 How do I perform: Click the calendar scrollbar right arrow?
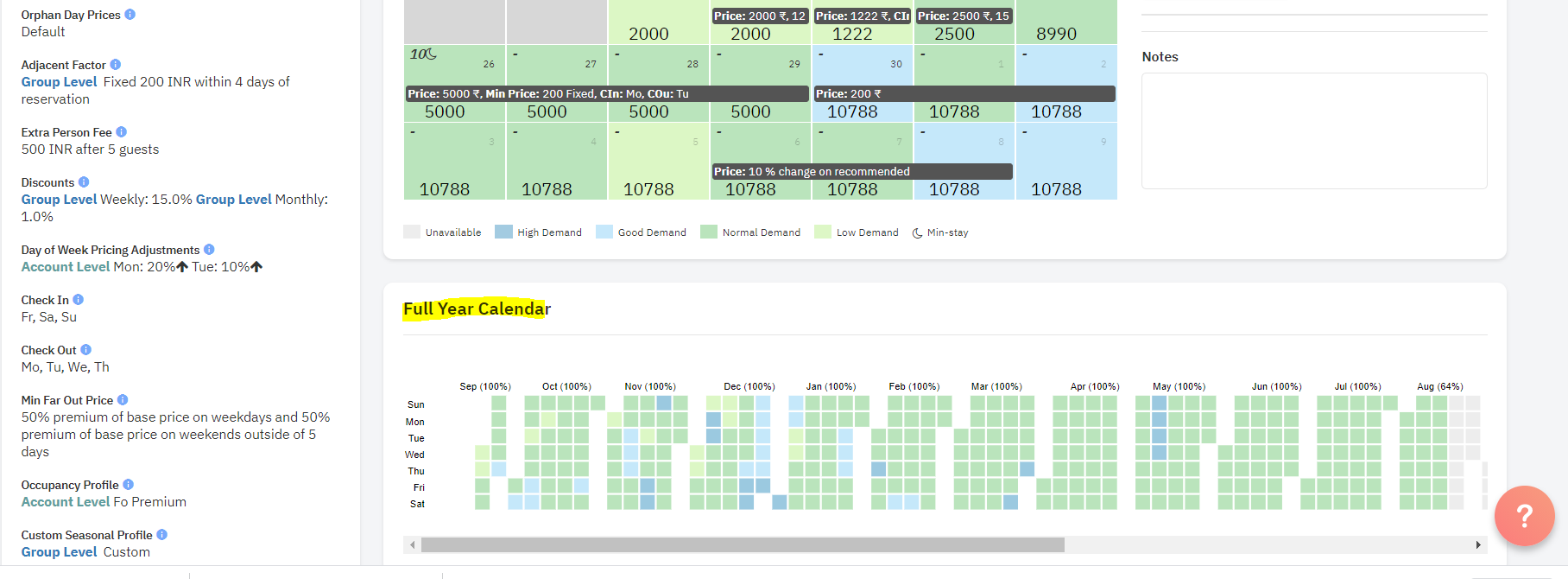click(x=1478, y=545)
